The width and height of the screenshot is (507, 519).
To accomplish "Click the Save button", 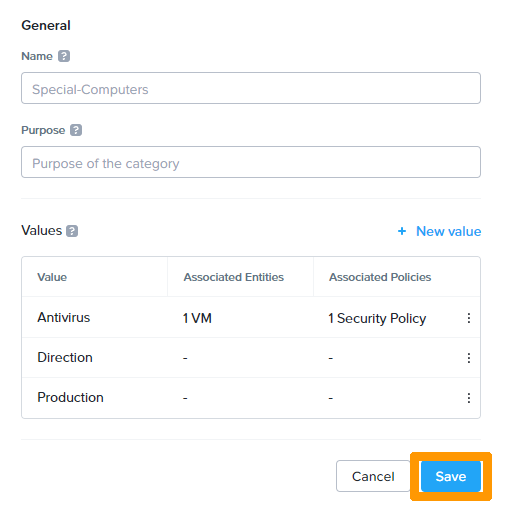I will pos(451,476).
